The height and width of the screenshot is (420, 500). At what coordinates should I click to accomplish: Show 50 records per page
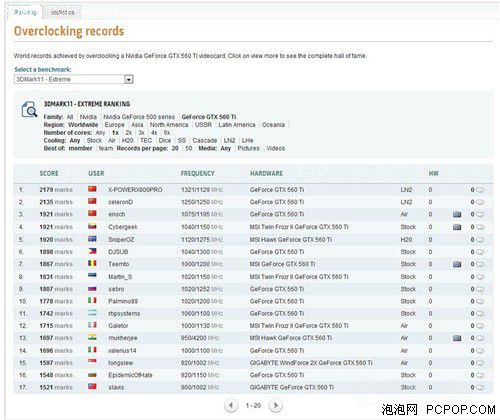pos(189,148)
